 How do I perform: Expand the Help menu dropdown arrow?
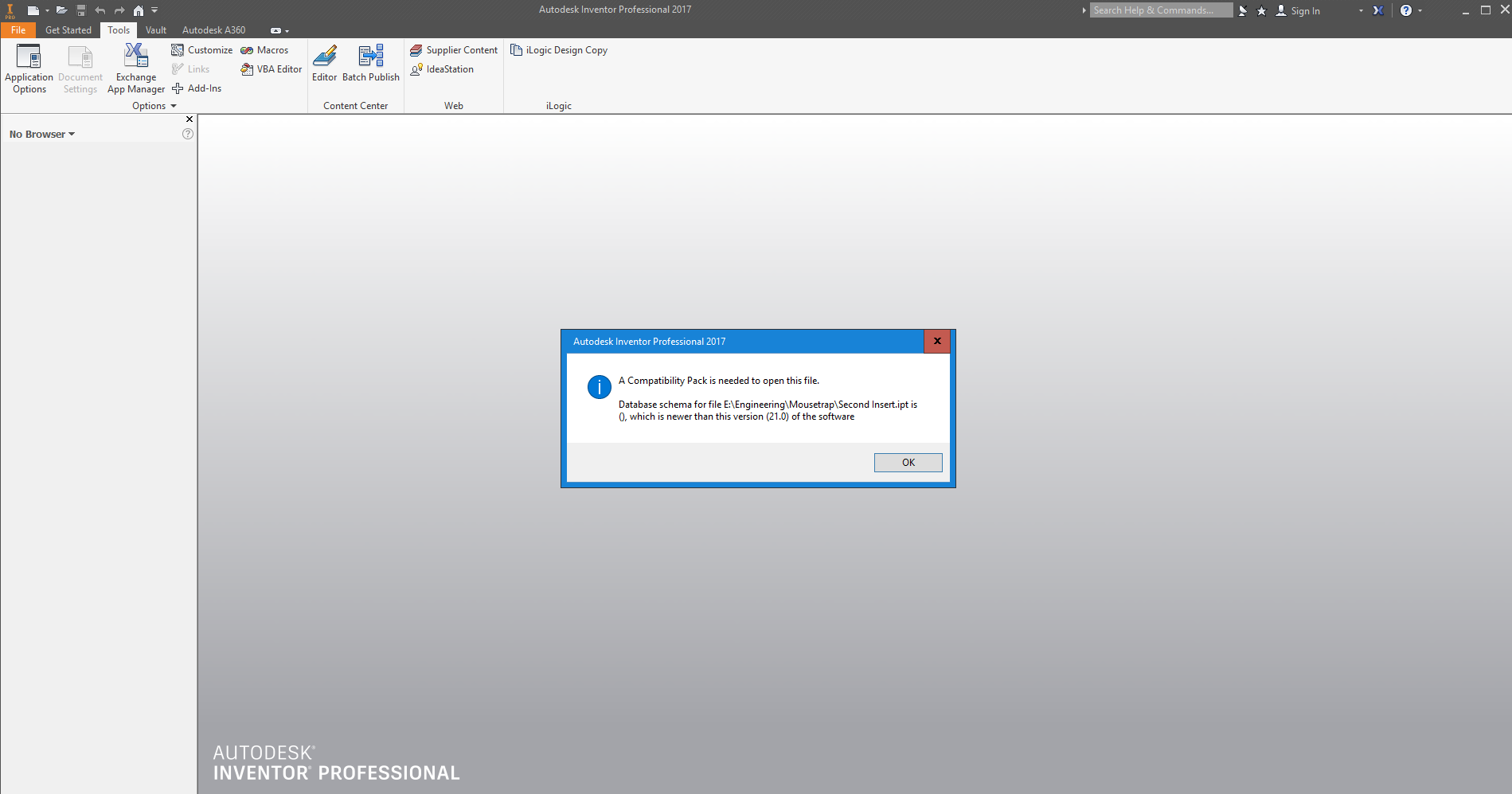click(x=1419, y=10)
